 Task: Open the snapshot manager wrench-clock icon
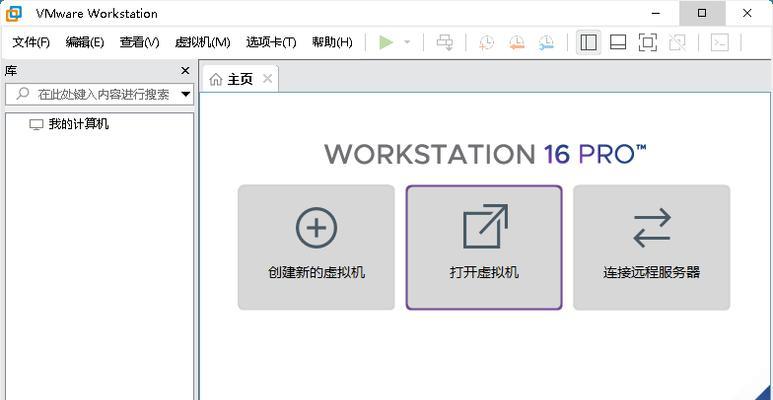point(546,42)
